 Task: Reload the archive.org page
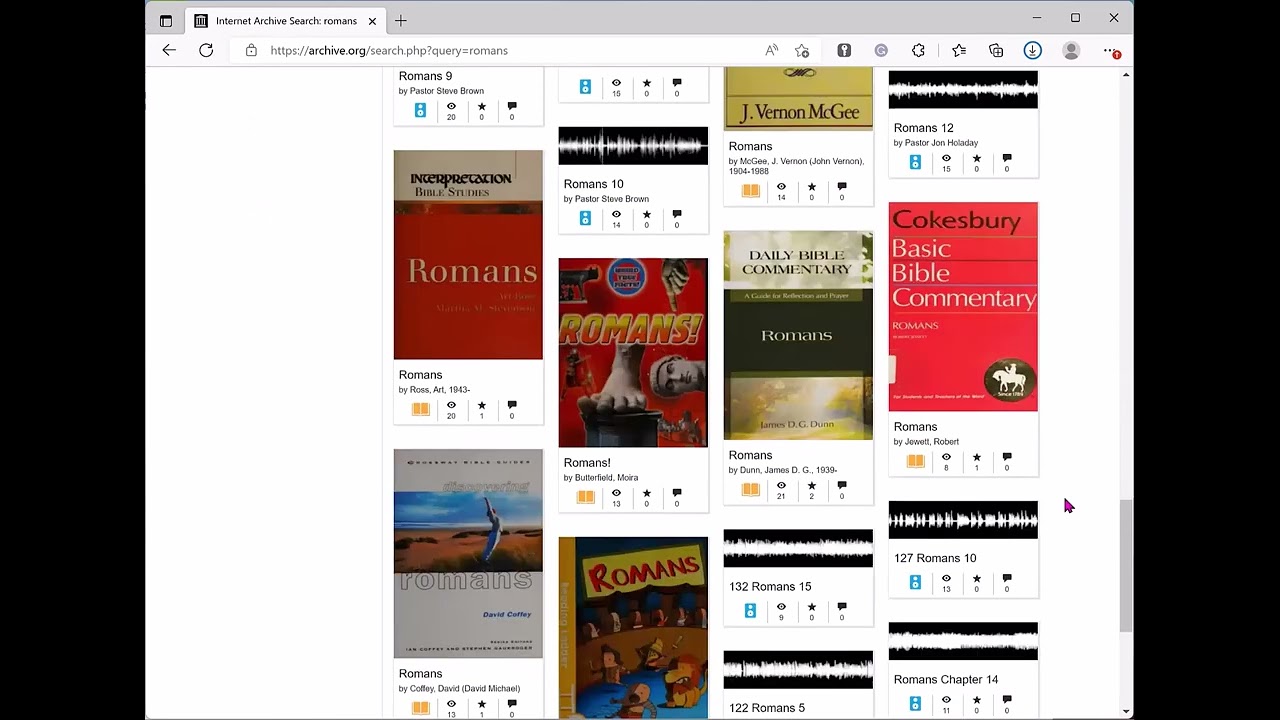click(206, 50)
